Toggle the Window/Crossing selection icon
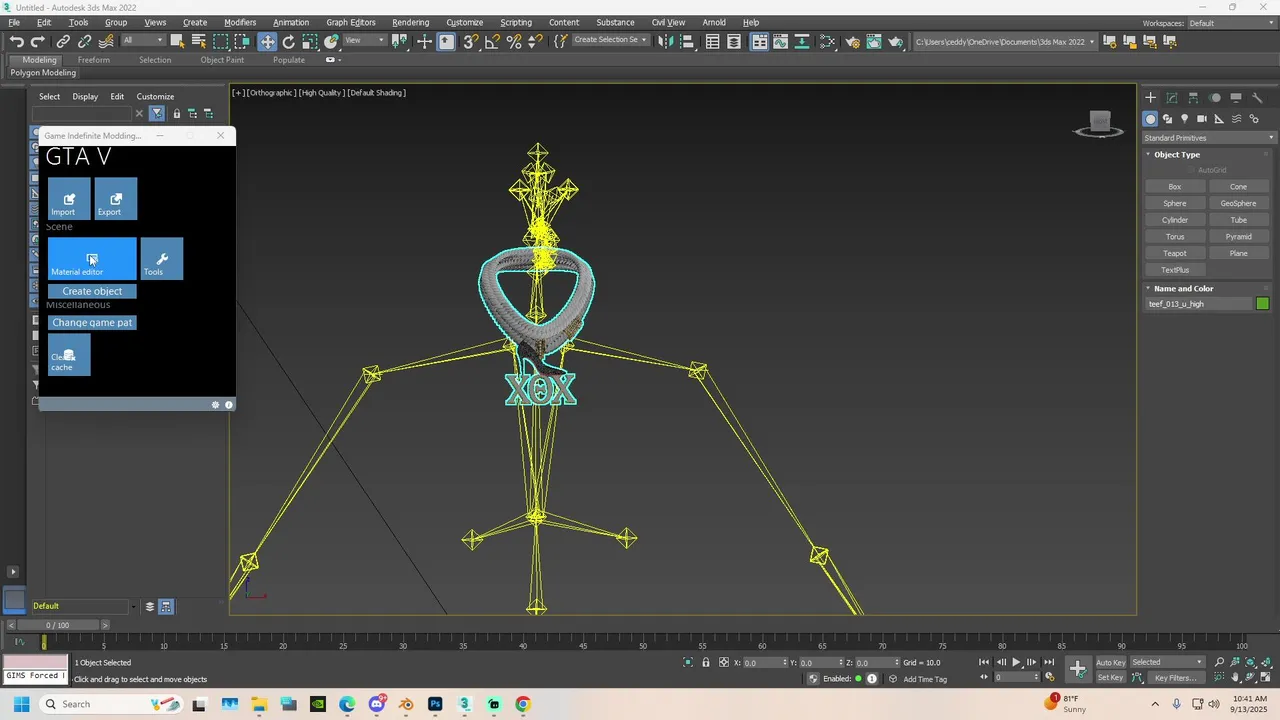This screenshot has height=720, width=1280. click(x=242, y=41)
